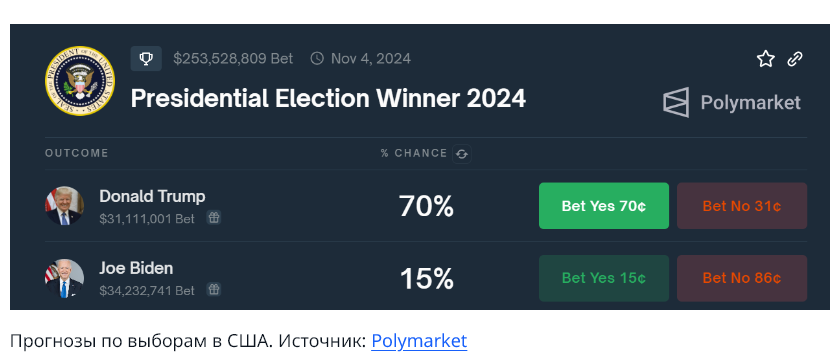
Task: Click the trophy icon badge
Action: pyautogui.click(x=146, y=58)
